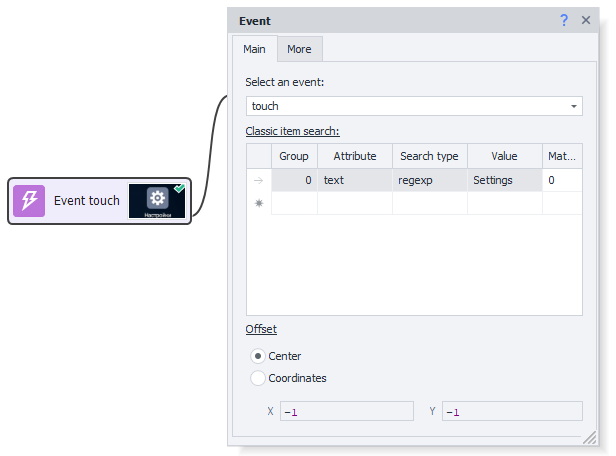Screen dimensions: 616x456
Task: Close the Event dialog
Action: (x=586, y=20)
